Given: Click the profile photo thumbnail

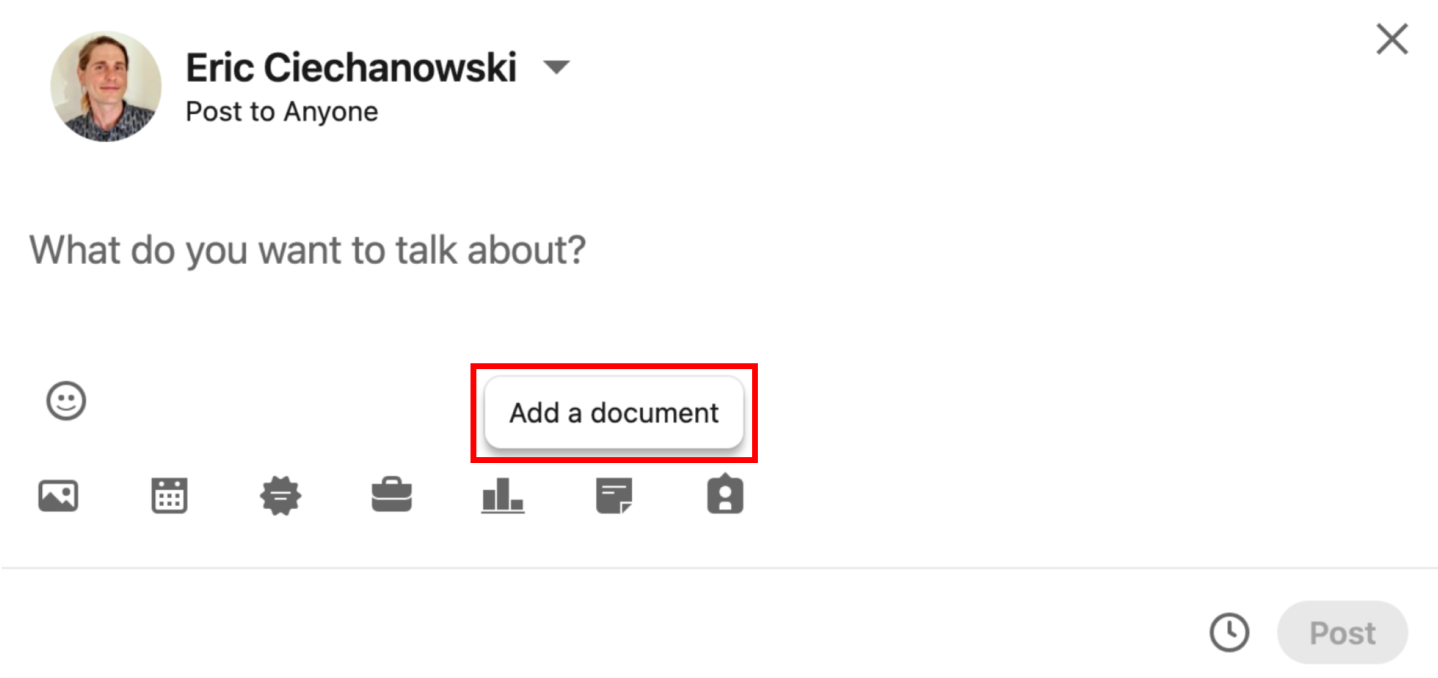Looking at the screenshot, I should (x=105, y=86).
